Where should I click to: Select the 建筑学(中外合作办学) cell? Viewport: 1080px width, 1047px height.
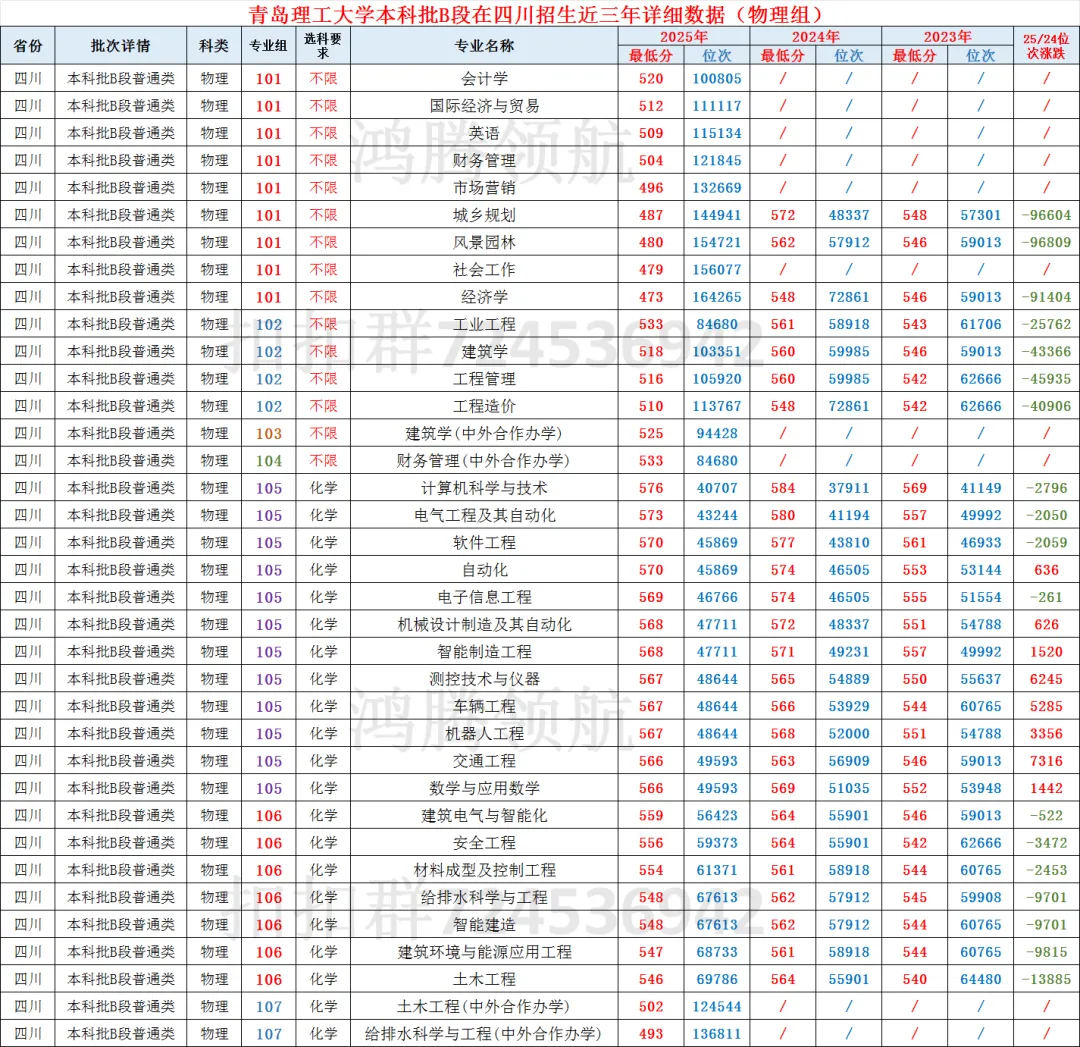coord(484,433)
